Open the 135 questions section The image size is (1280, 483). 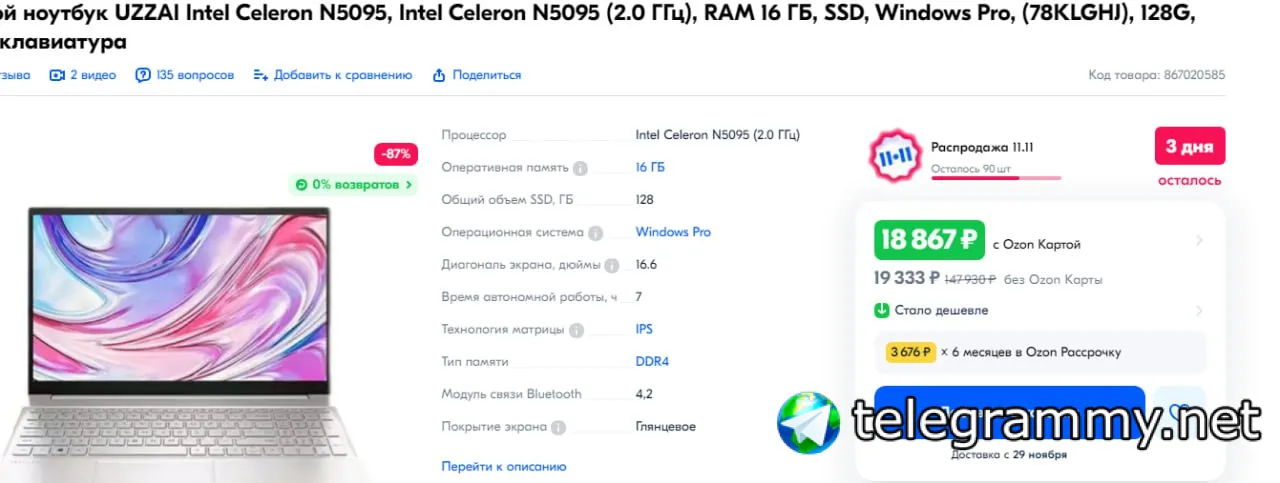click(185, 75)
